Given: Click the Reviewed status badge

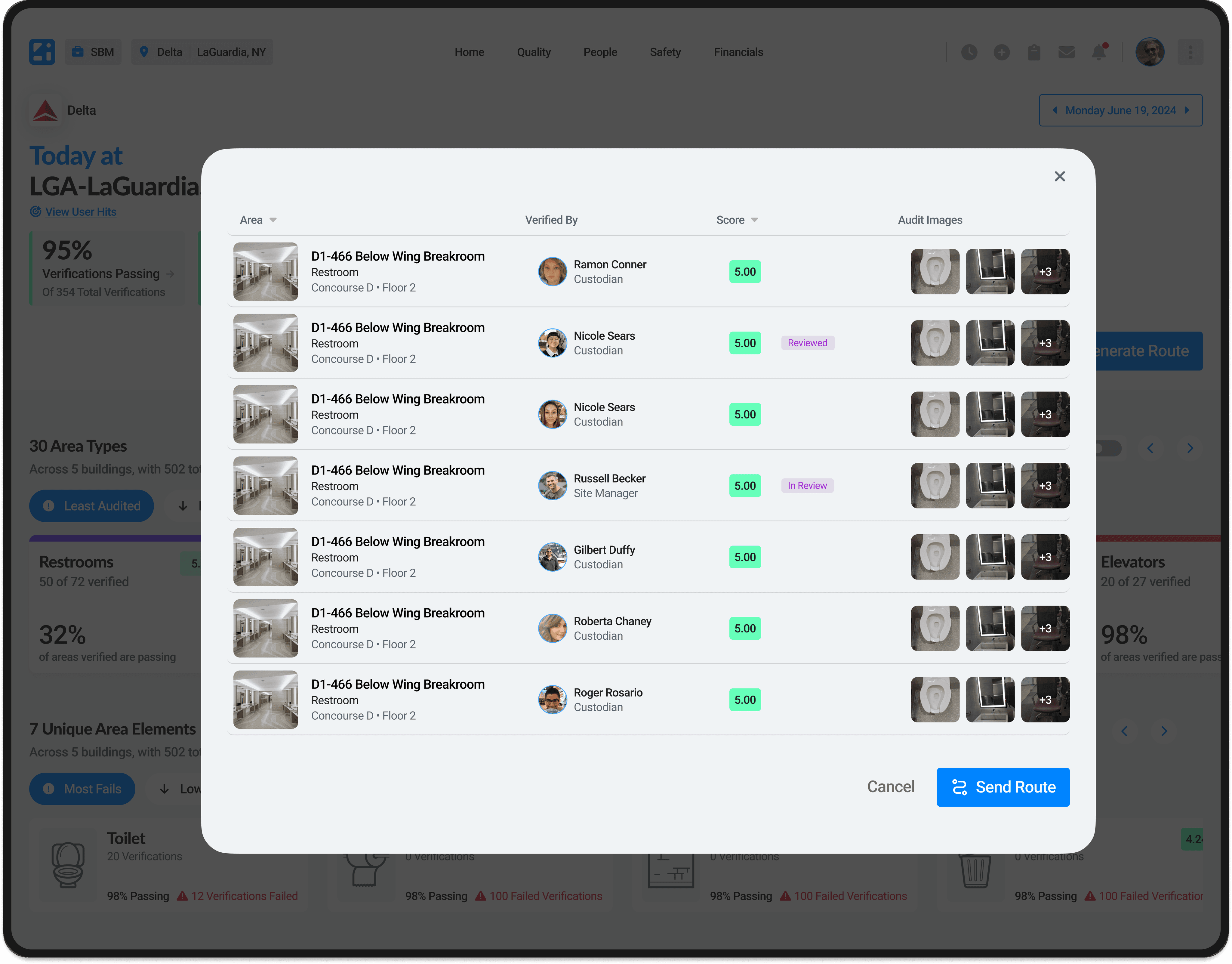Looking at the screenshot, I should (x=807, y=343).
